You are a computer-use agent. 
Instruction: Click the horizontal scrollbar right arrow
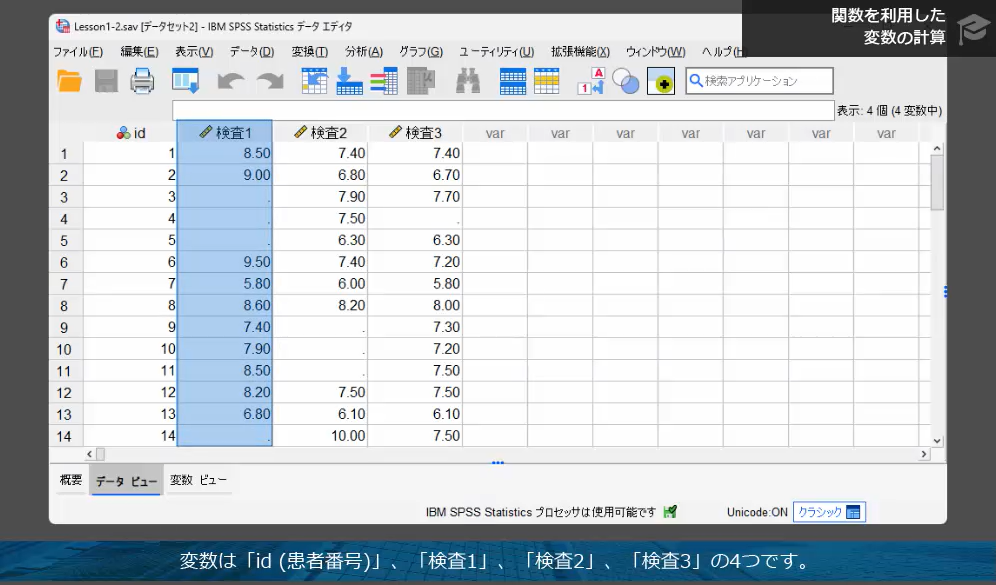924,454
